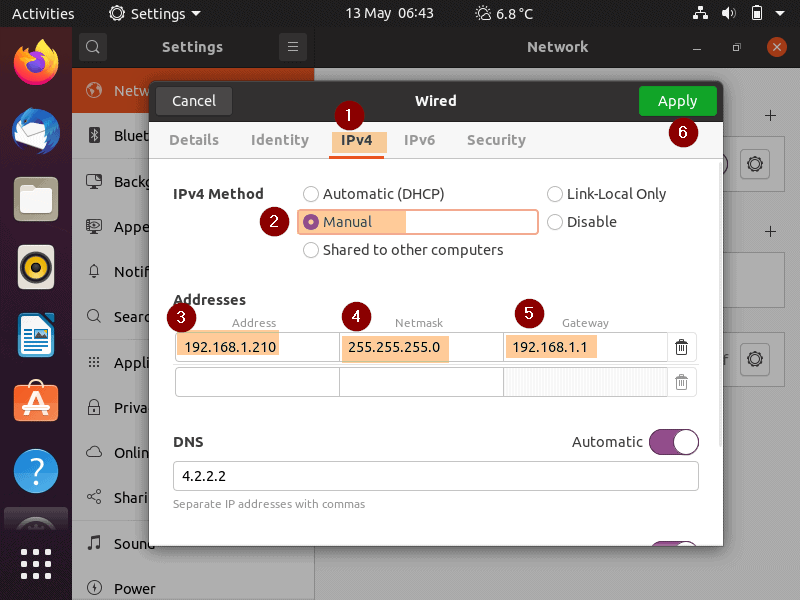
Task: Click the empty second Netmask field
Action: click(x=421, y=382)
